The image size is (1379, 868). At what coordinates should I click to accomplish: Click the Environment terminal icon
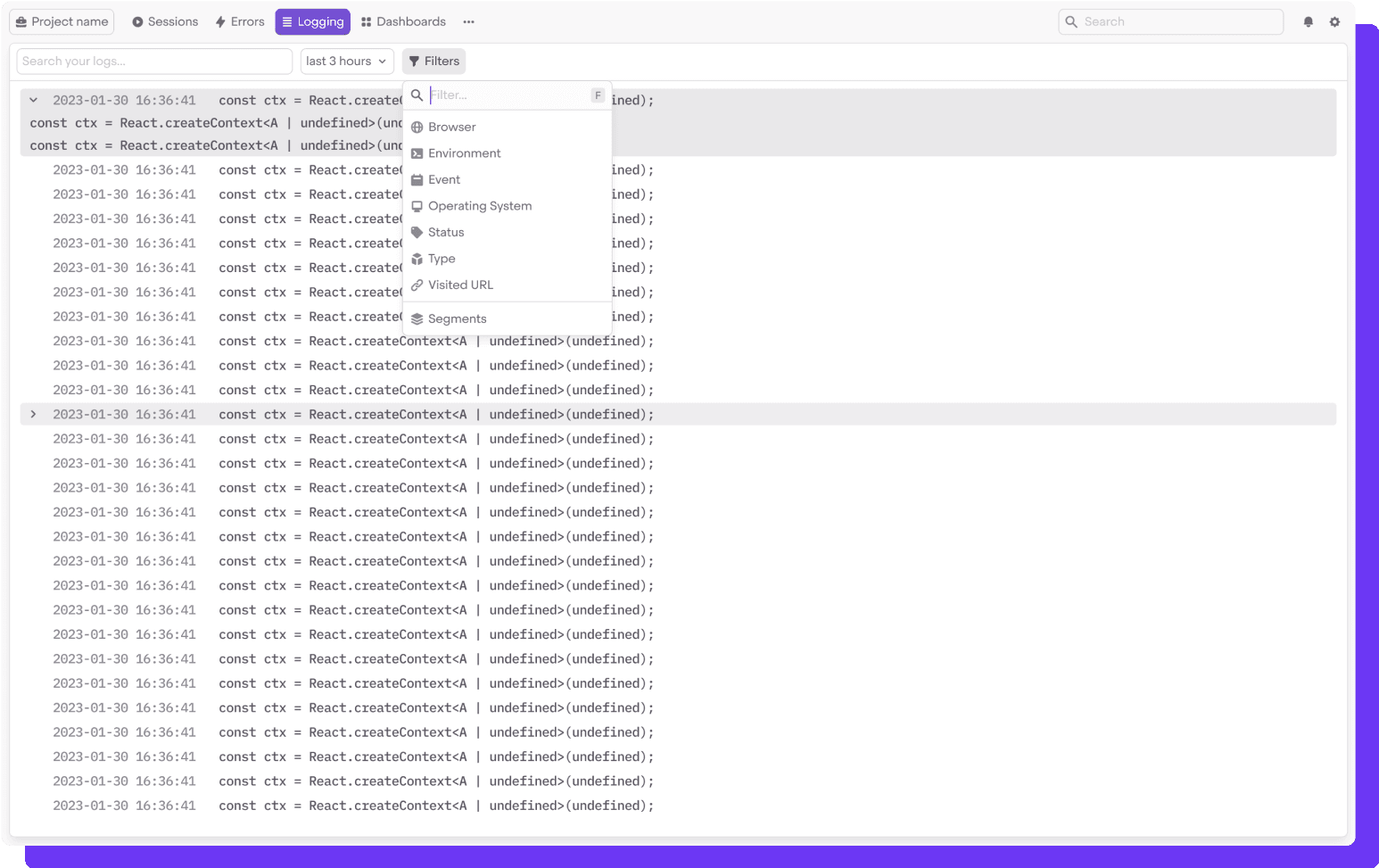(417, 153)
